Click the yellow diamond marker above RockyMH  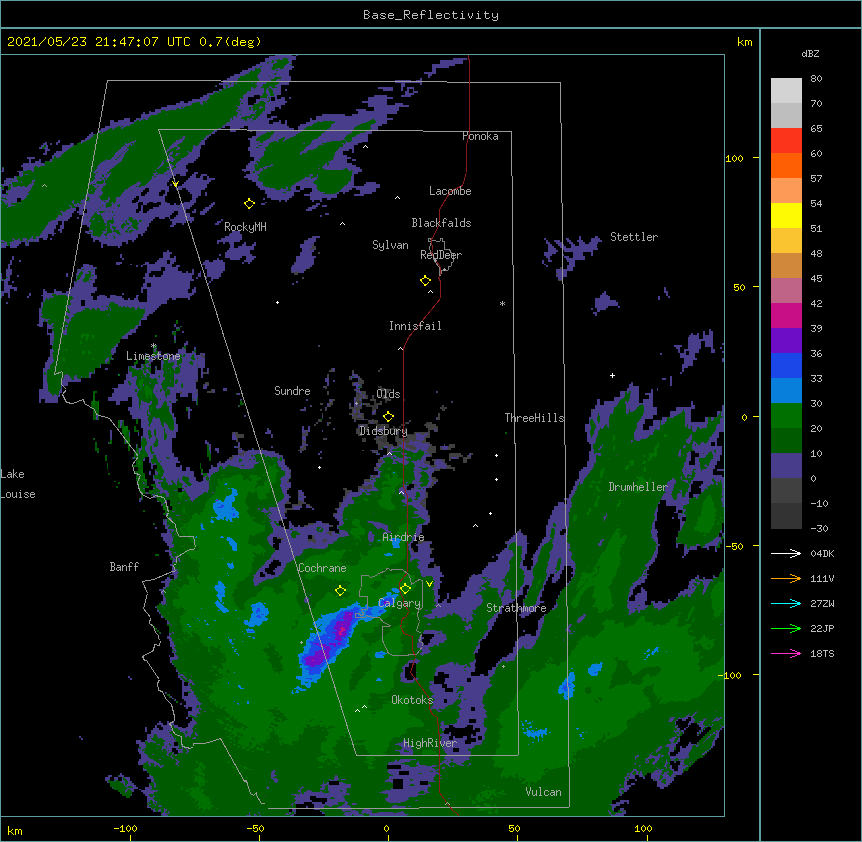point(249,204)
